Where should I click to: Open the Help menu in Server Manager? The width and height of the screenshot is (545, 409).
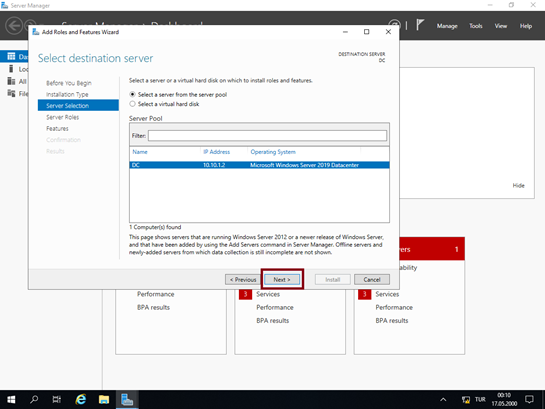click(x=526, y=26)
